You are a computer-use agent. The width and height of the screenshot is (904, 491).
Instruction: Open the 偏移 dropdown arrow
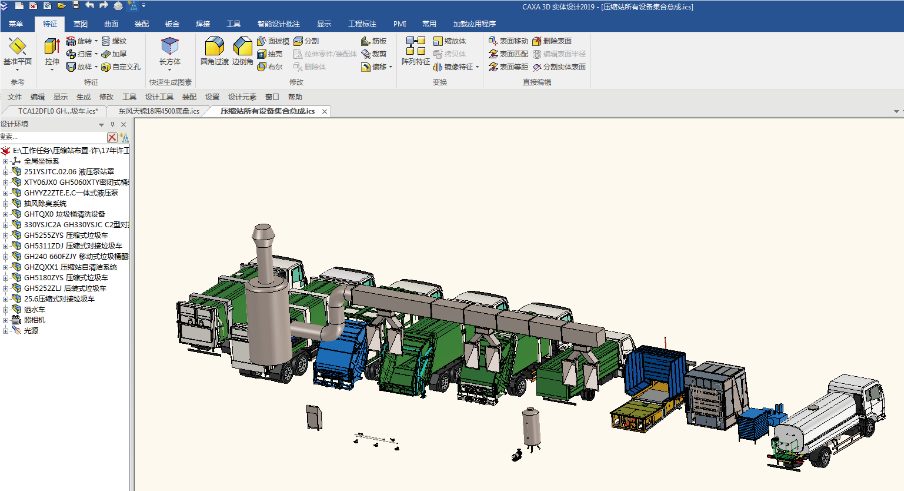(389, 67)
